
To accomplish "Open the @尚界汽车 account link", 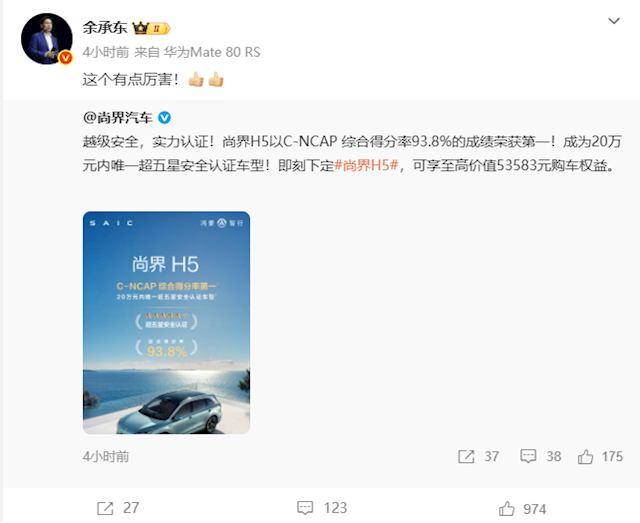I will tap(118, 118).
